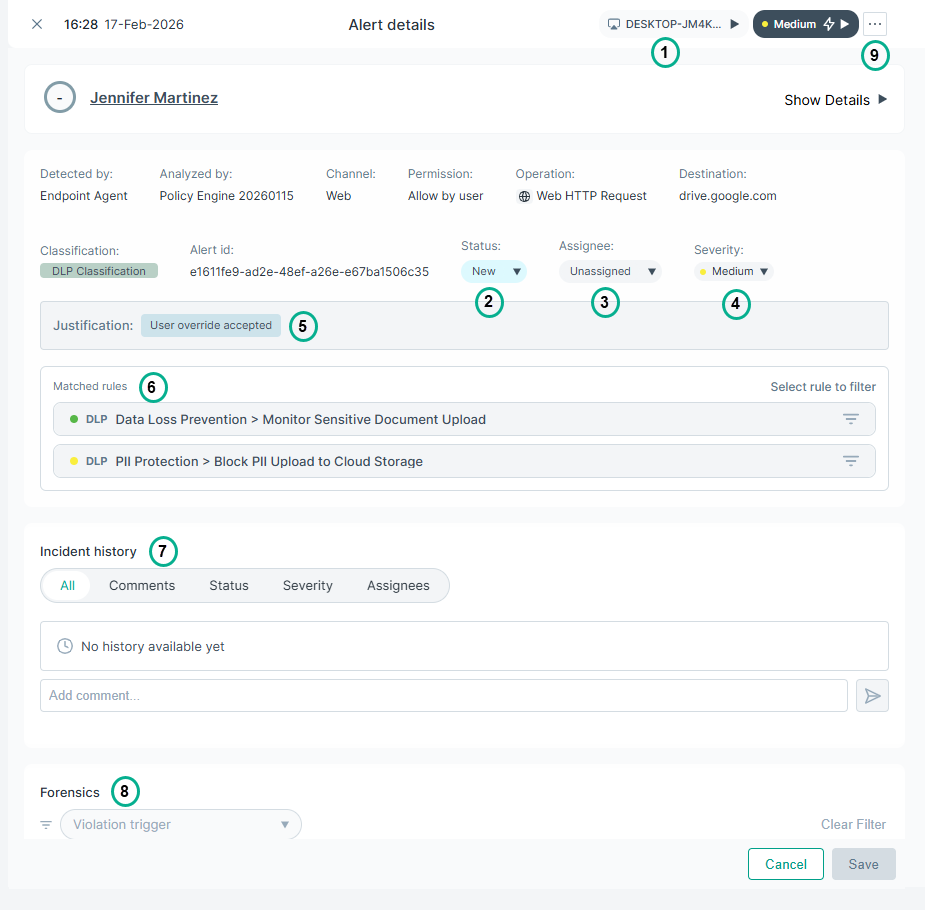The image size is (925, 910).
Task: Click the user avatar circle beside Jennifer Martinez
Action: click(60, 98)
